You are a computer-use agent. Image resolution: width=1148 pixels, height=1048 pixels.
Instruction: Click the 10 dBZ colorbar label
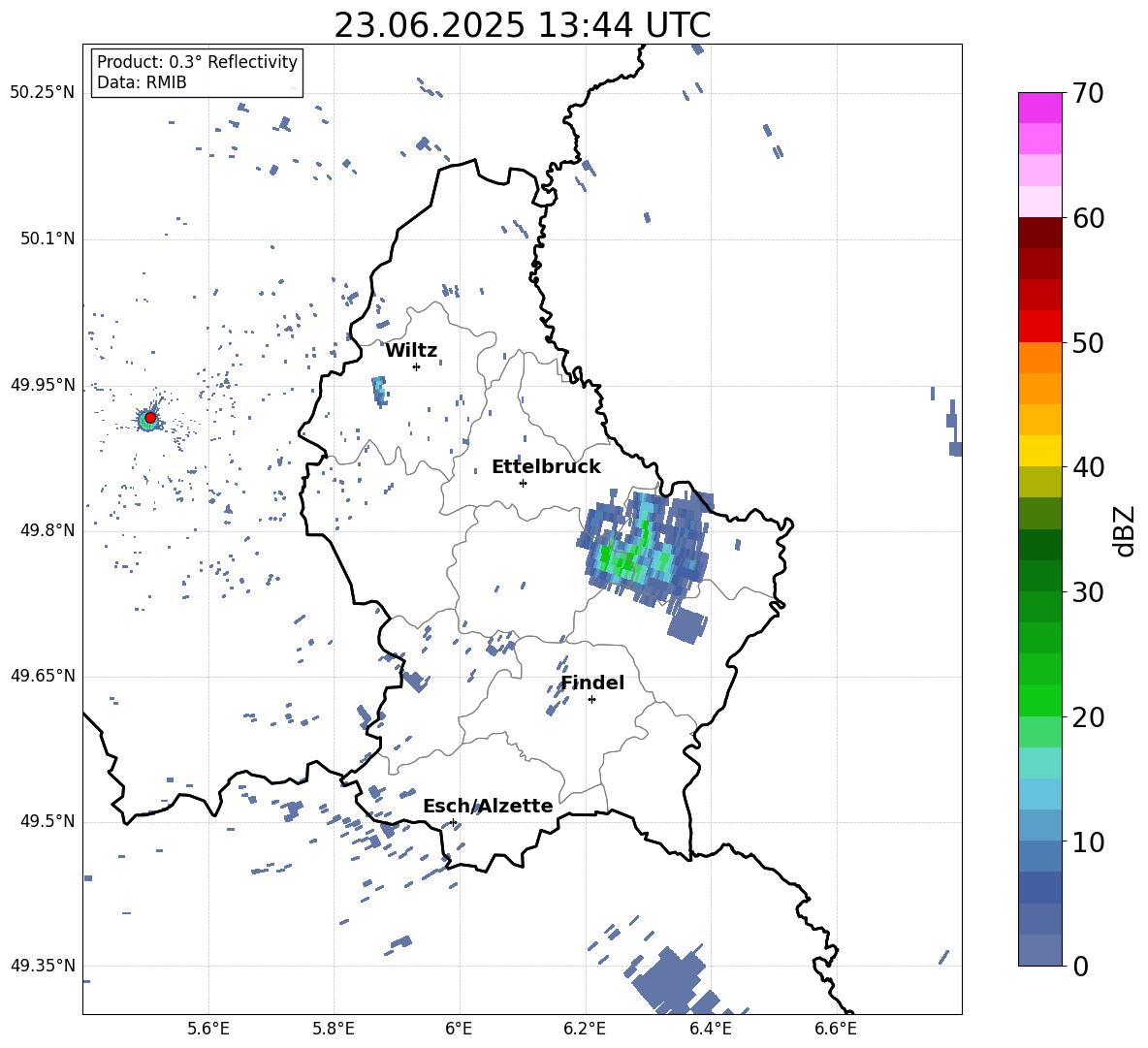point(1087,842)
